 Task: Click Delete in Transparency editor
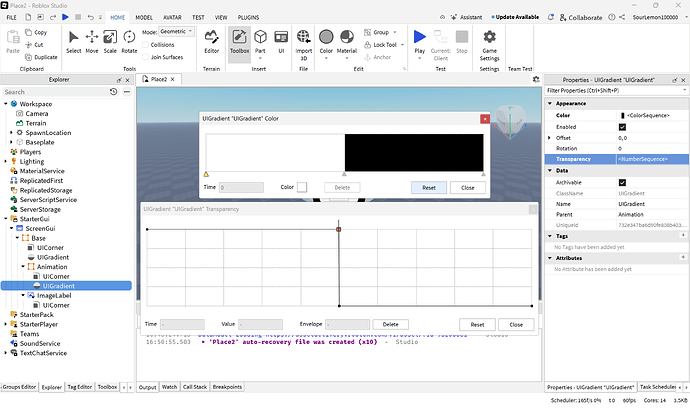tap(391, 324)
